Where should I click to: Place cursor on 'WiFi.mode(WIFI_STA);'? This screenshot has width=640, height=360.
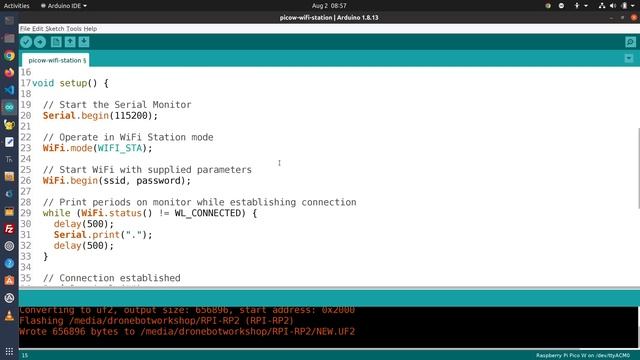click(98, 148)
